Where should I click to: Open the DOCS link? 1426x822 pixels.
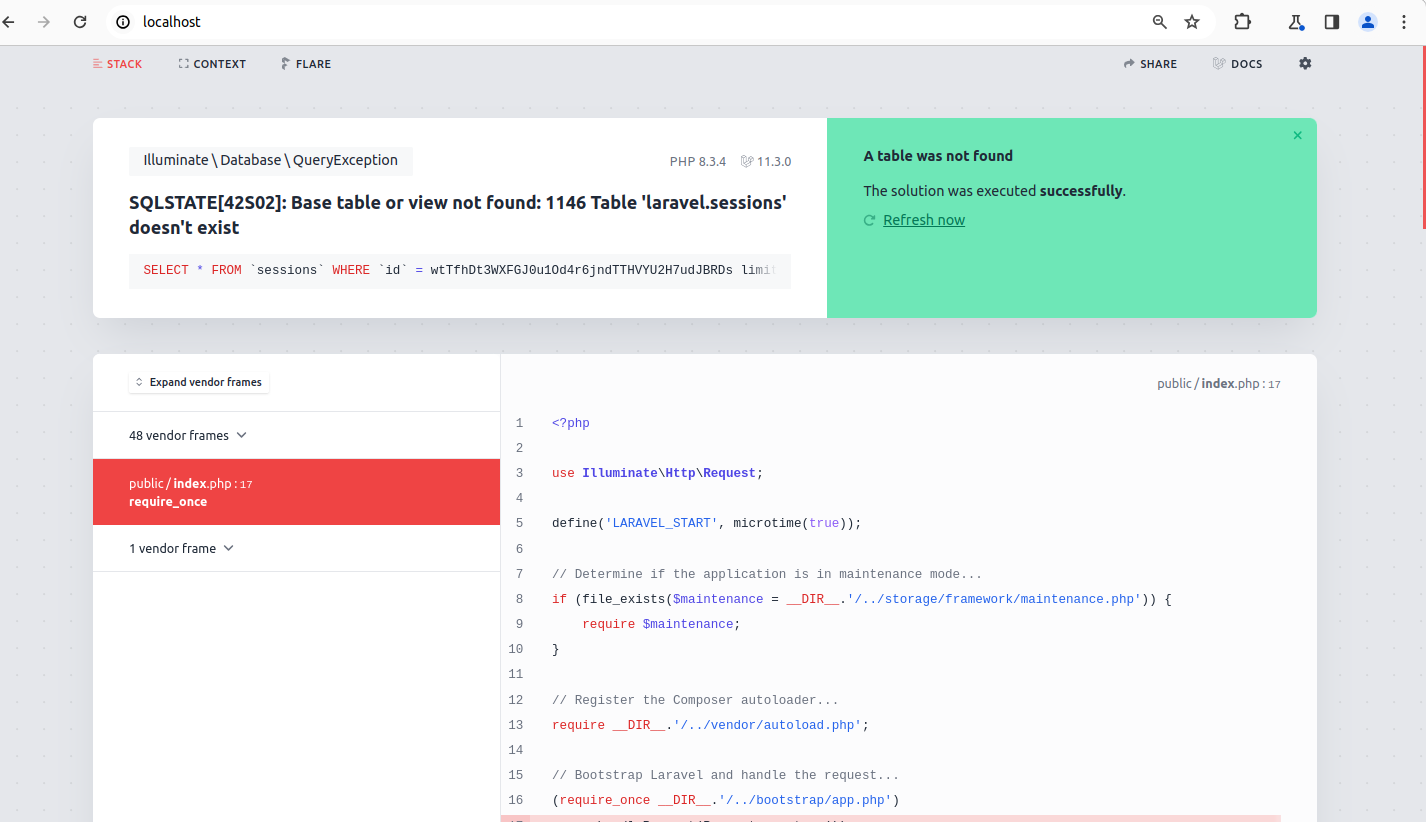[1238, 64]
